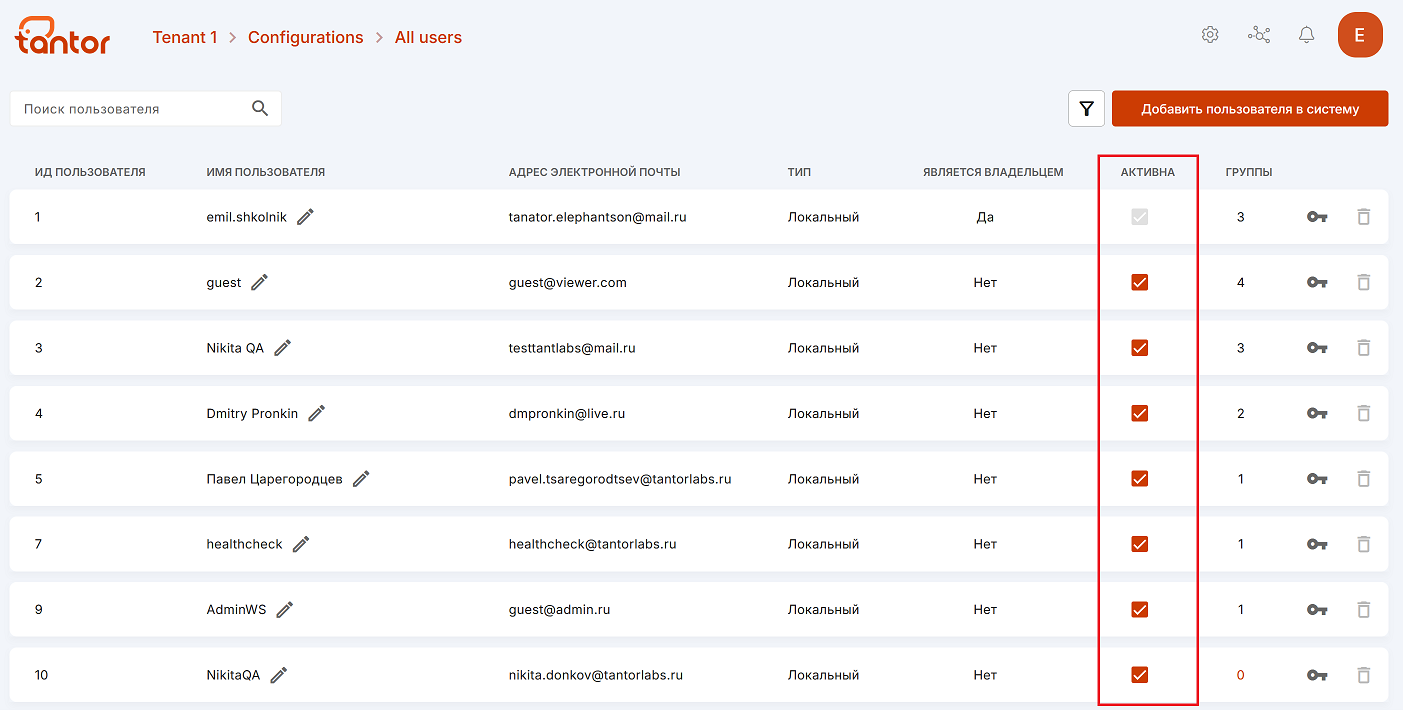Edit username NikitaQA with pencil icon
This screenshot has height=710, width=1403.
tap(279, 675)
